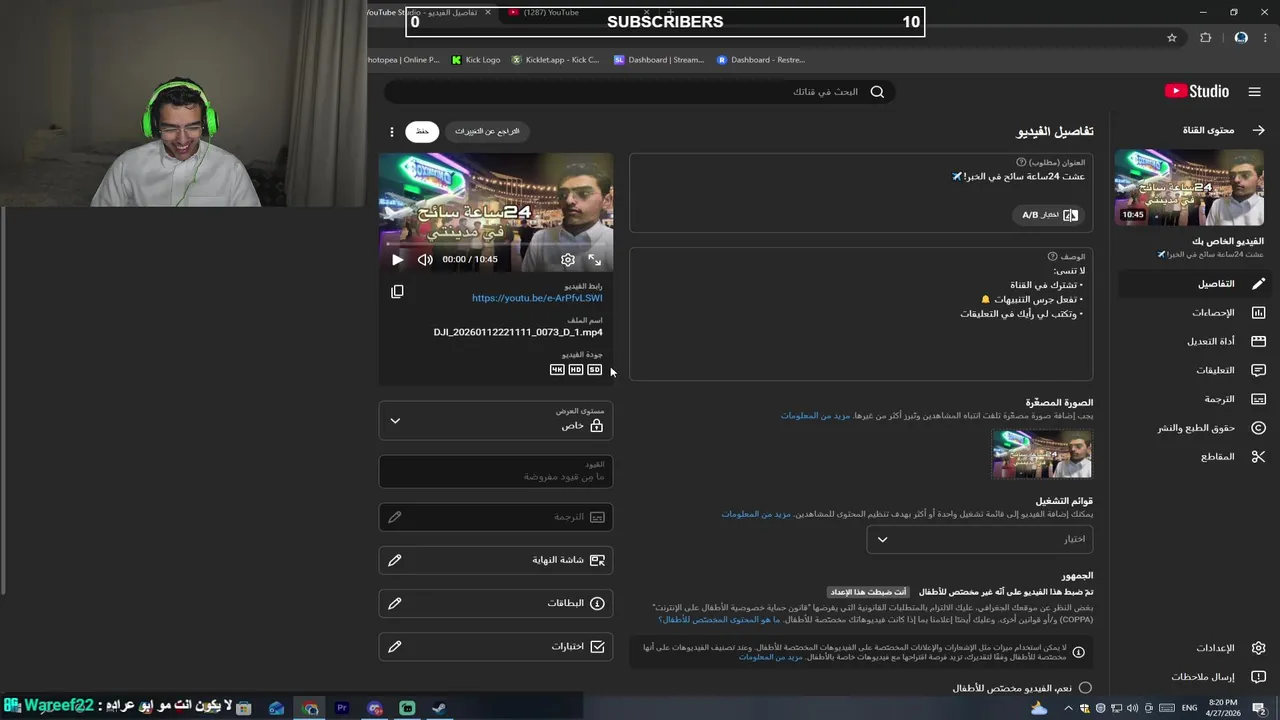The image size is (1280, 720).
Task: Open the Comments tab (التعليقات)
Action: pyautogui.click(x=1193, y=370)
